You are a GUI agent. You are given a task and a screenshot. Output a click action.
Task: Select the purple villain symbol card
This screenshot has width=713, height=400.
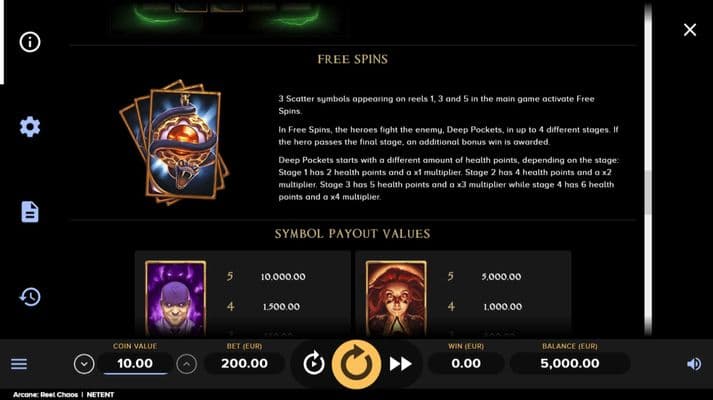(x=176, y=299)
